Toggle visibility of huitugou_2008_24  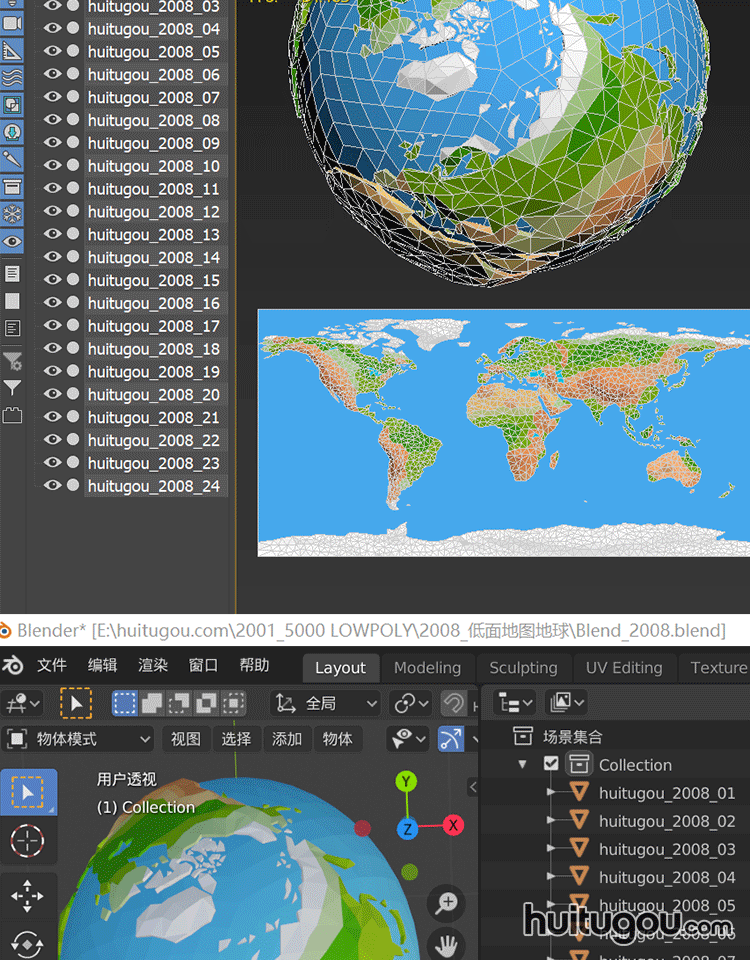(x=52, y=486)
